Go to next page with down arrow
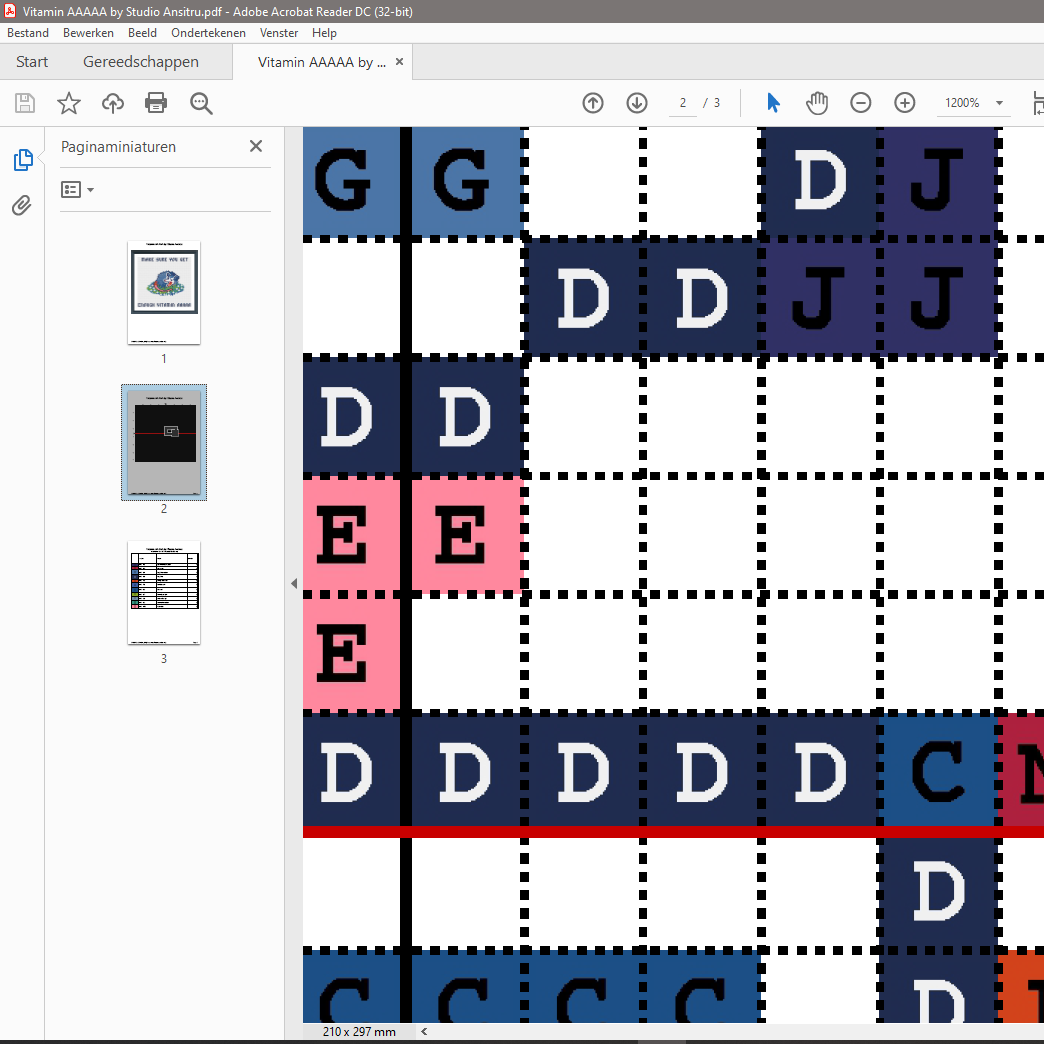Viewport: 1044px width, 1044px height. point(637,103)
